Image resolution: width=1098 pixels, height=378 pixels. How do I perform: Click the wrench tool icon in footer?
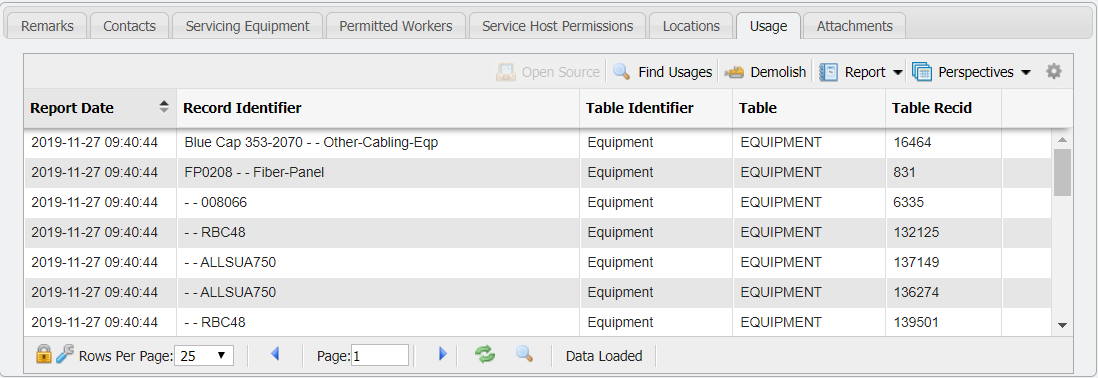(x=64, y=354)
